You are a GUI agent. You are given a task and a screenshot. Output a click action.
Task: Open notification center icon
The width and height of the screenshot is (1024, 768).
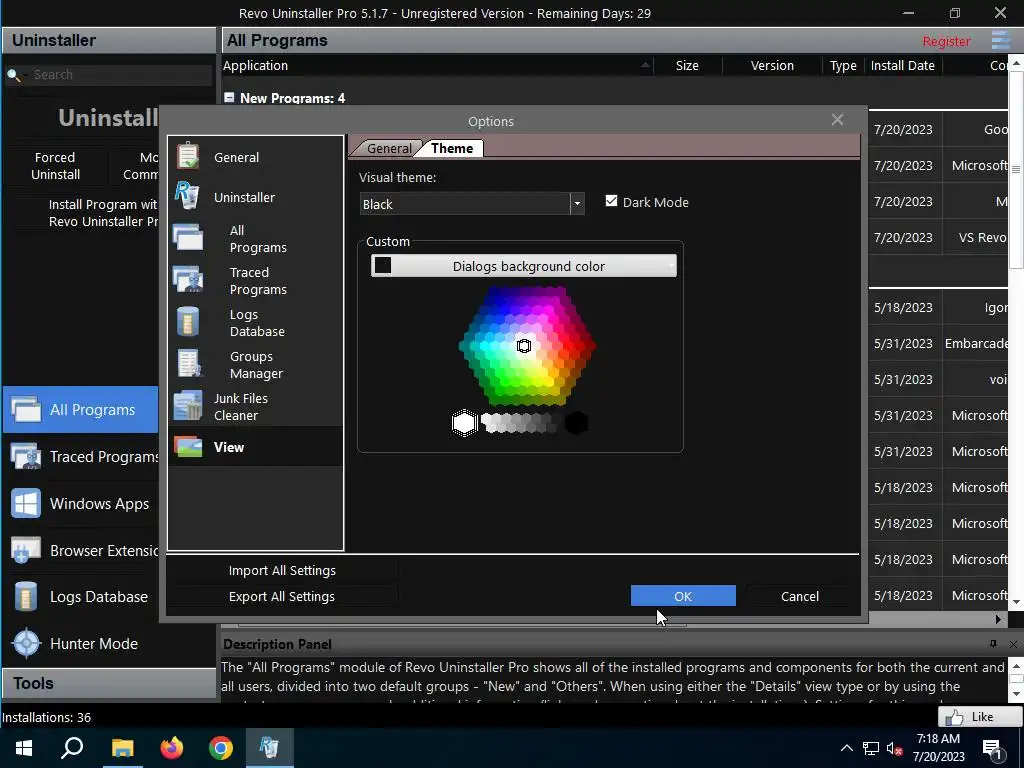993,748
